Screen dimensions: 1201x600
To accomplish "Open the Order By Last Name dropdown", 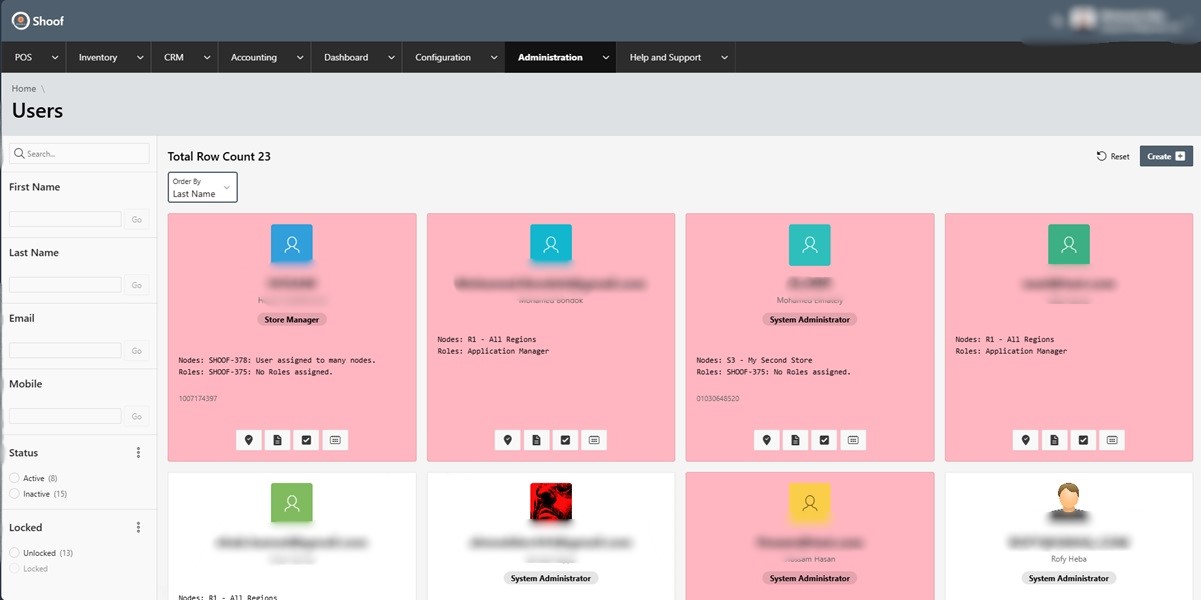I will pyautogui.click(x=203, y=188).
